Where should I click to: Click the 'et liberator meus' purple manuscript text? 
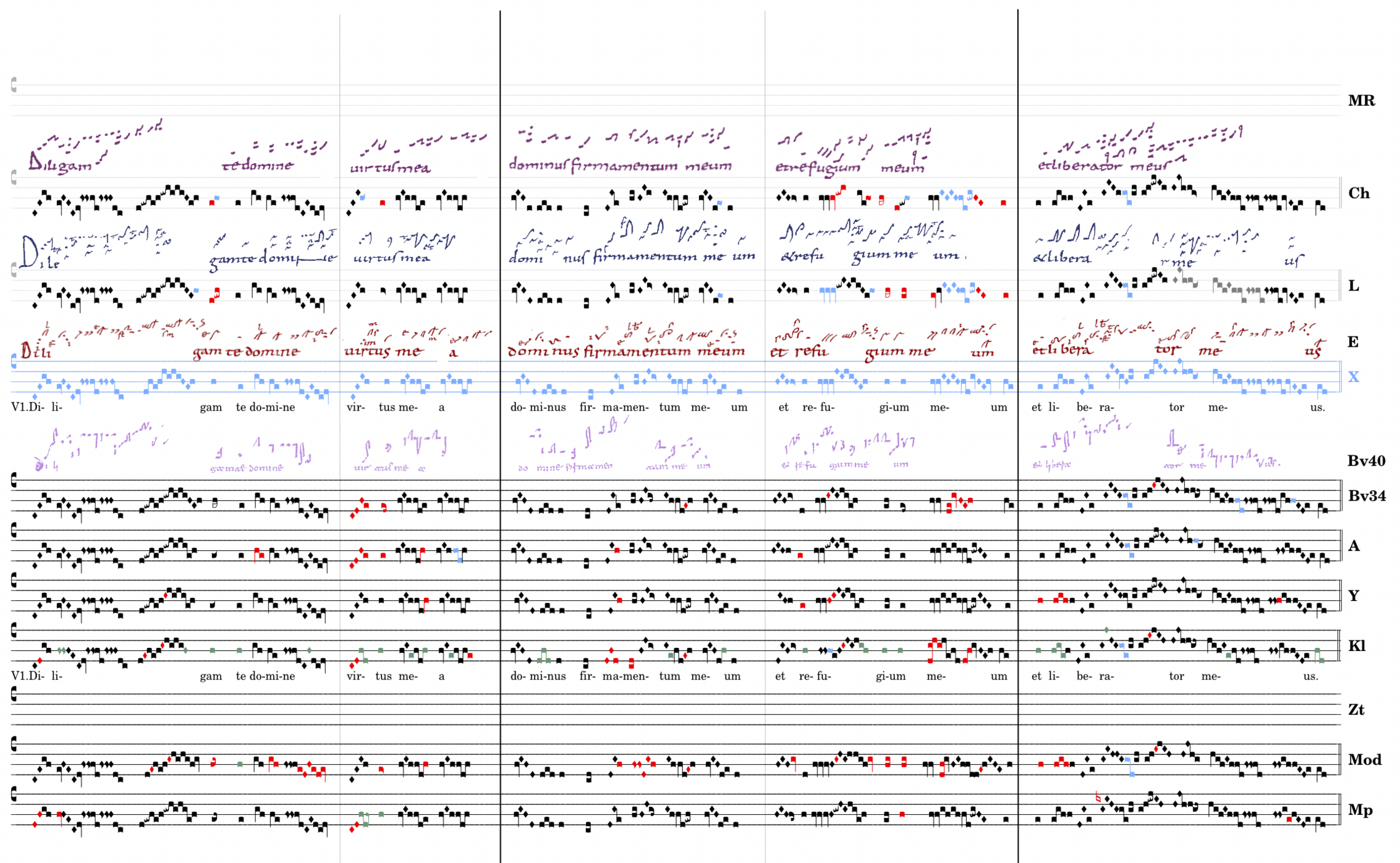1103,166
